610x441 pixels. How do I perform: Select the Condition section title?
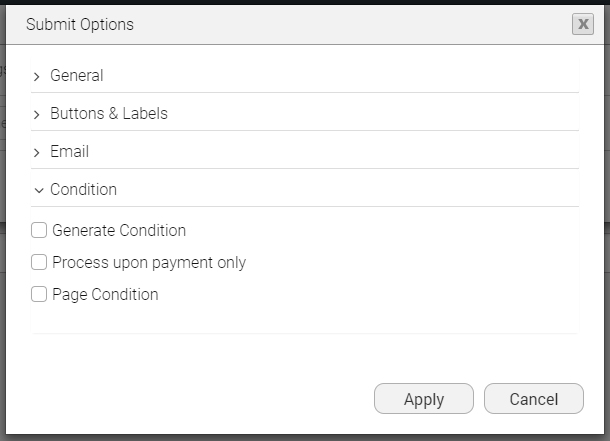(x=84, y=190)
